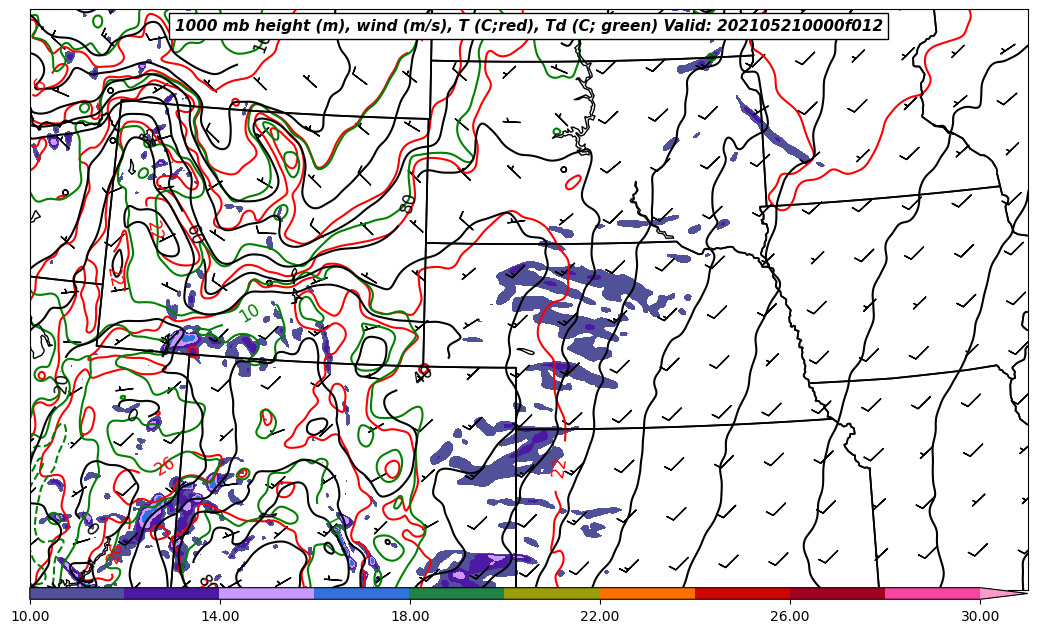The width and height of the screenshot is (1037, 633).
Task: Click the red temperature contour label 26
Action: point(166,464)
